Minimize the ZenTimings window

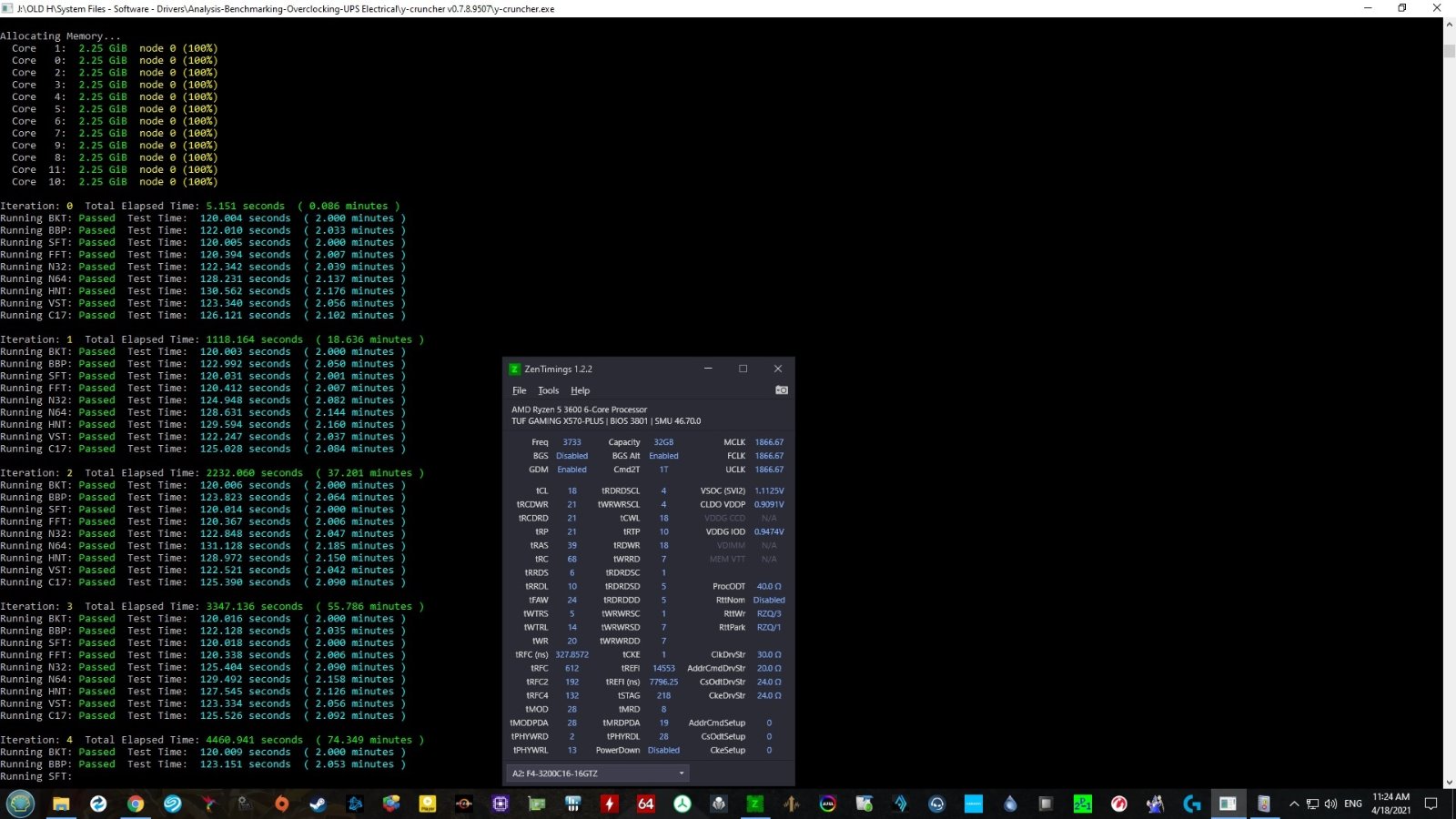(708, 369)
